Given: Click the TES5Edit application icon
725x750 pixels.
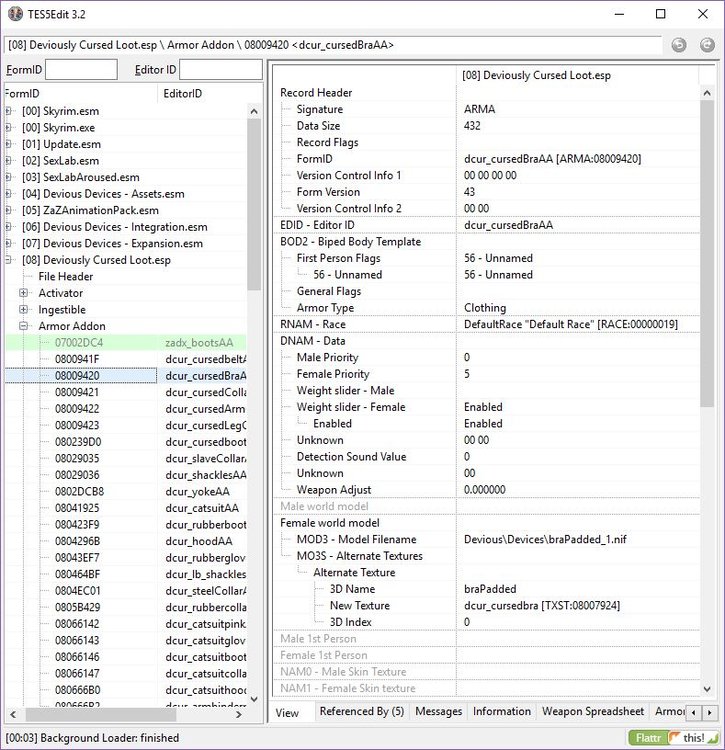Looking at the screenshot, I should click(x=15, y=14).
